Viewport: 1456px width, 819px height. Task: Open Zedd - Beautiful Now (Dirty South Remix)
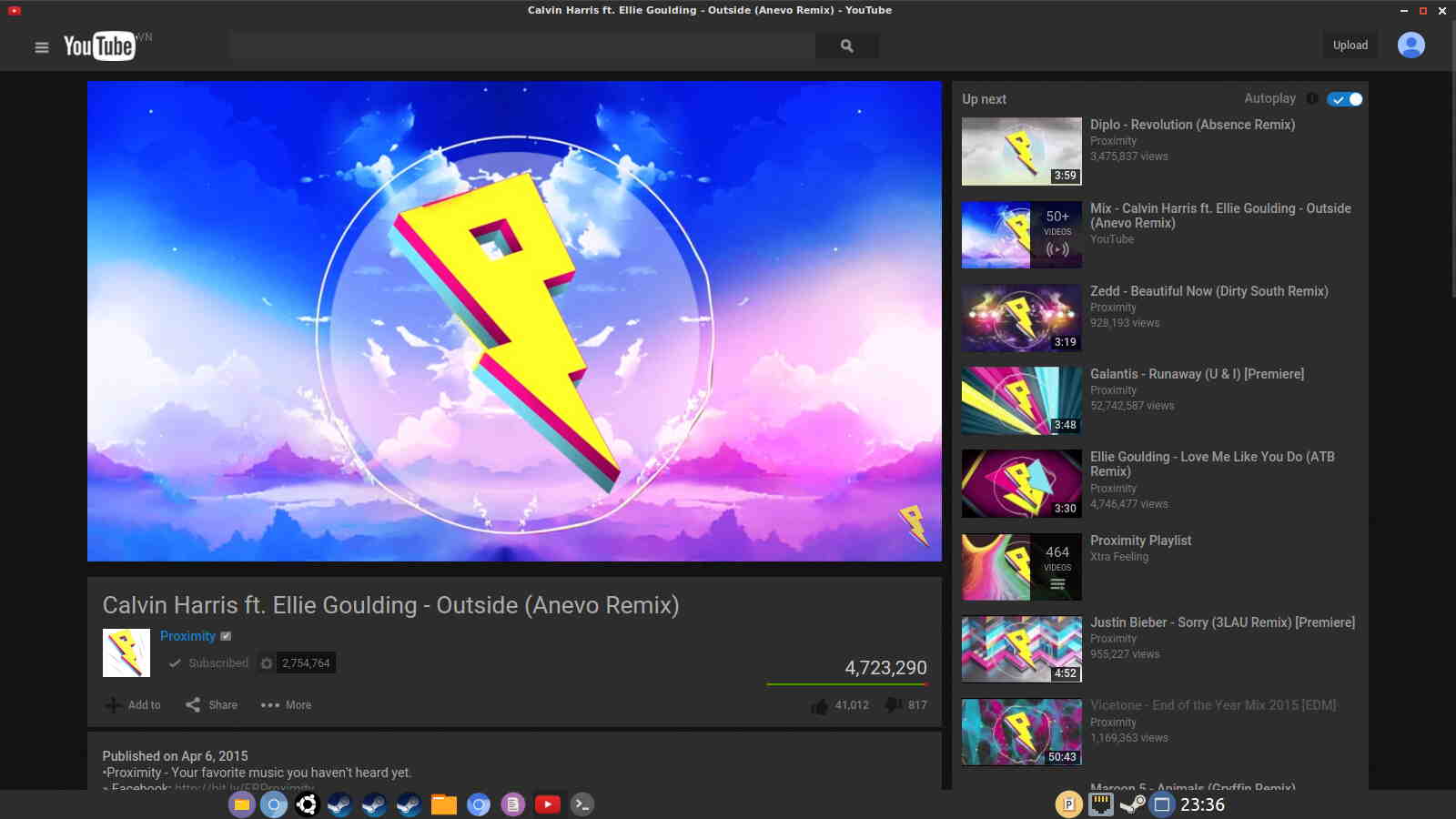coord(1208,291)
